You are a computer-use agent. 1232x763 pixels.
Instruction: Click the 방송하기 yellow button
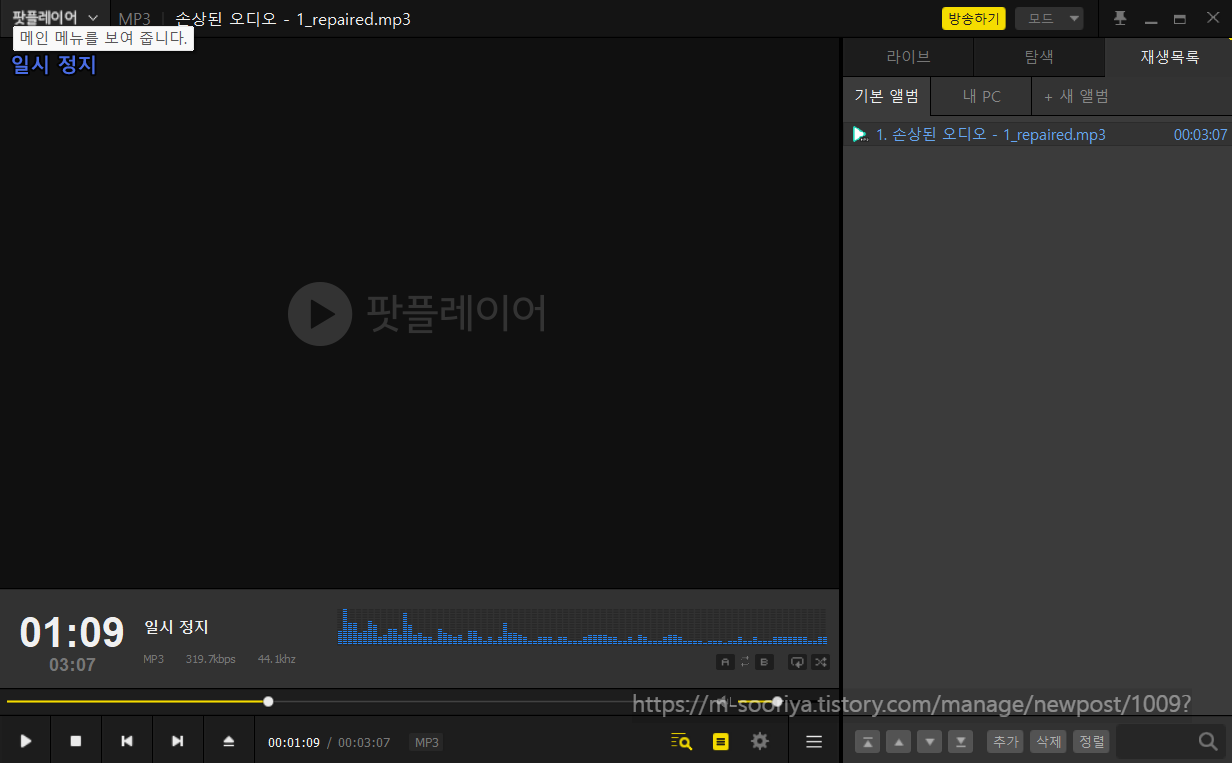point(973,19)
